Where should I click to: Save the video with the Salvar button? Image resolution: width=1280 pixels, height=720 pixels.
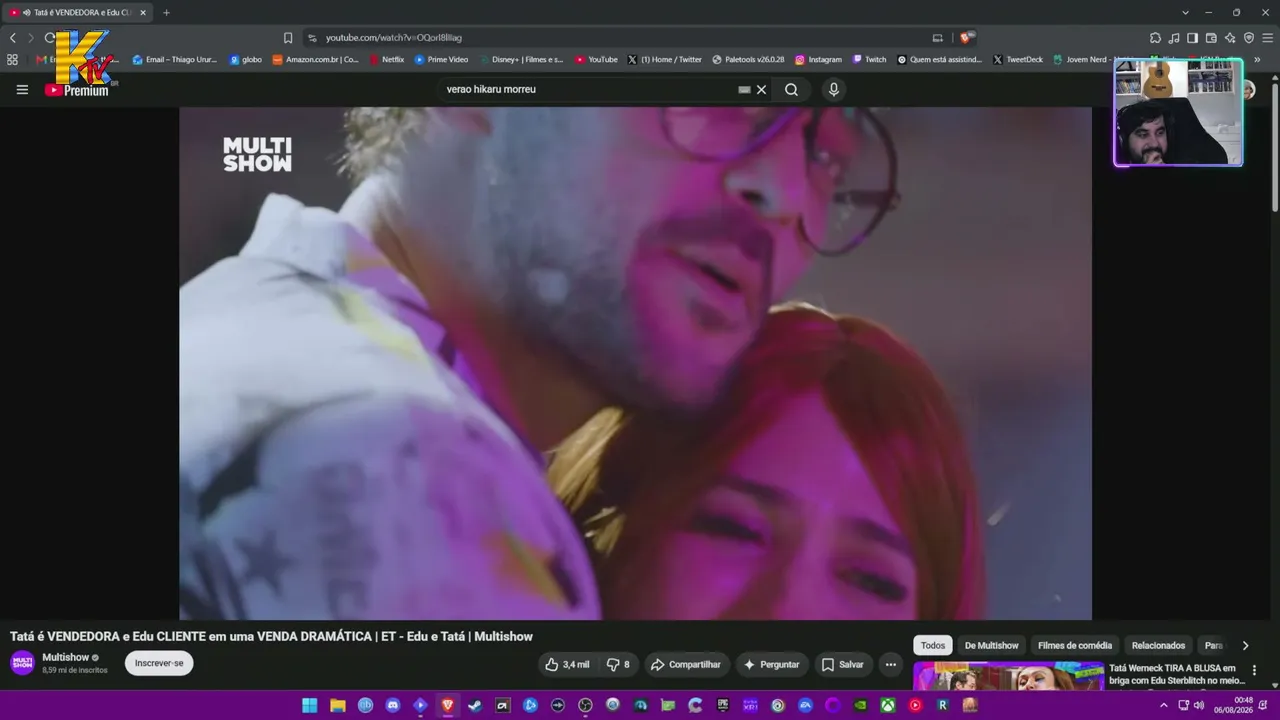[x=842, y=664]
